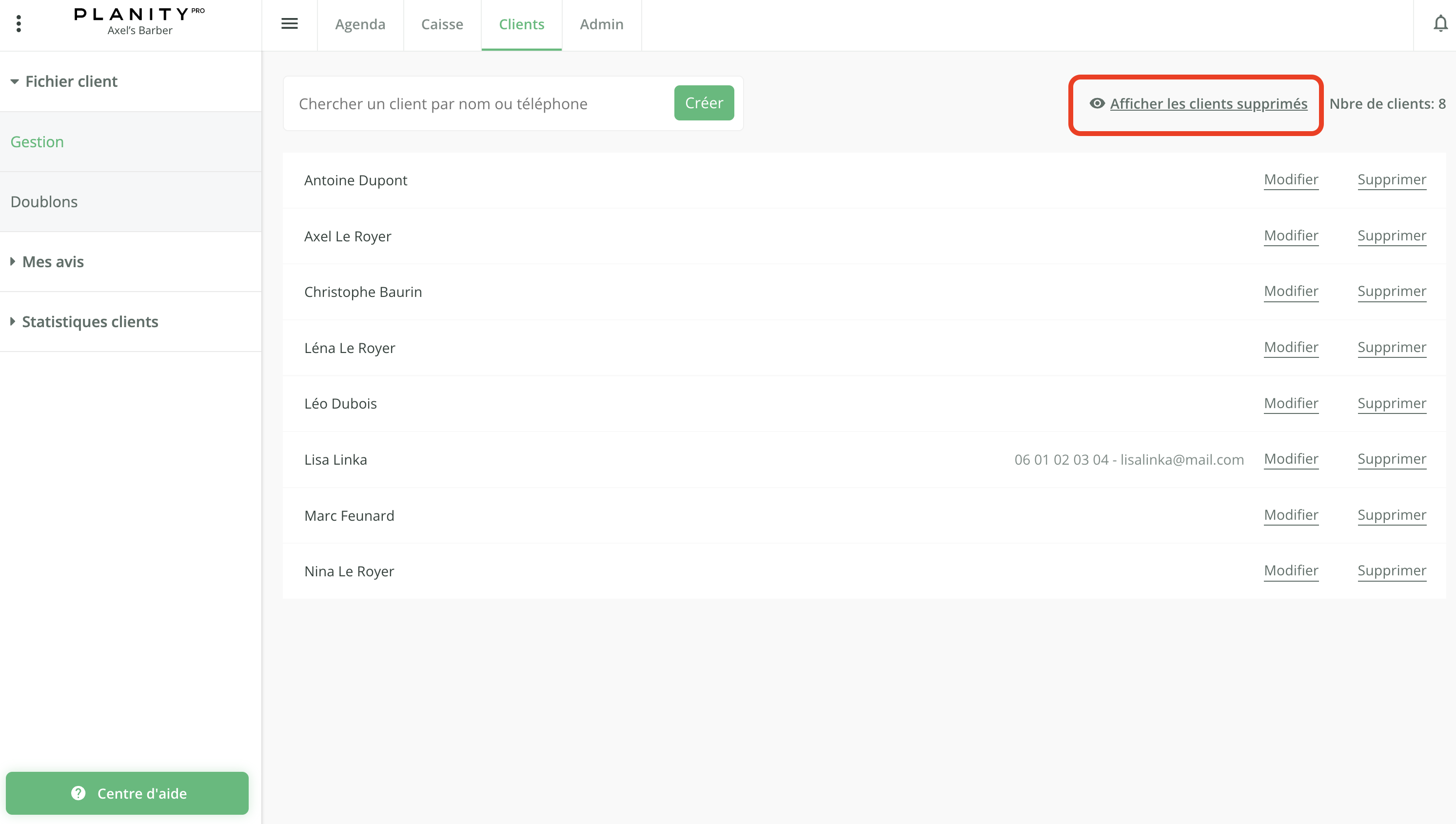
Task: Click the eye icon for deleted clients
Action: pyautogui.click(x=1097, y=103)
